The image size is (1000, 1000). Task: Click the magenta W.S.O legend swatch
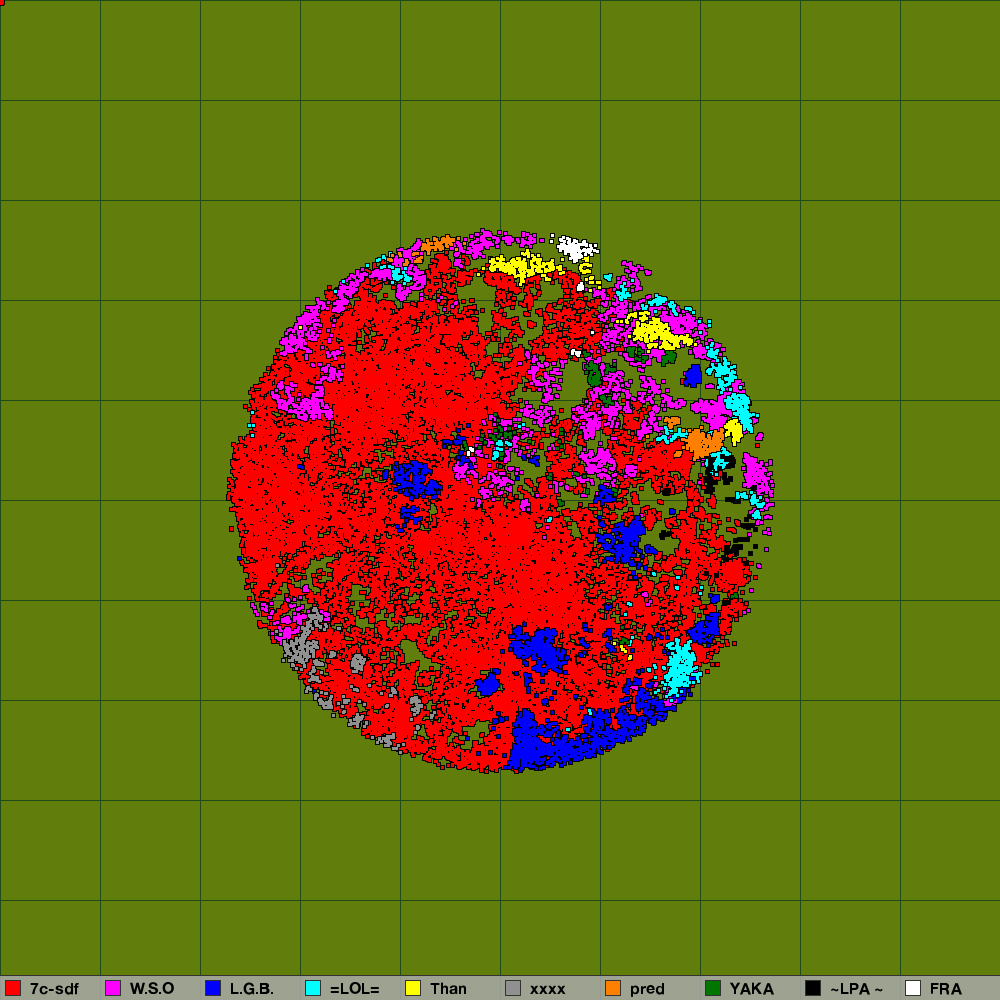[x=113, y=988]
